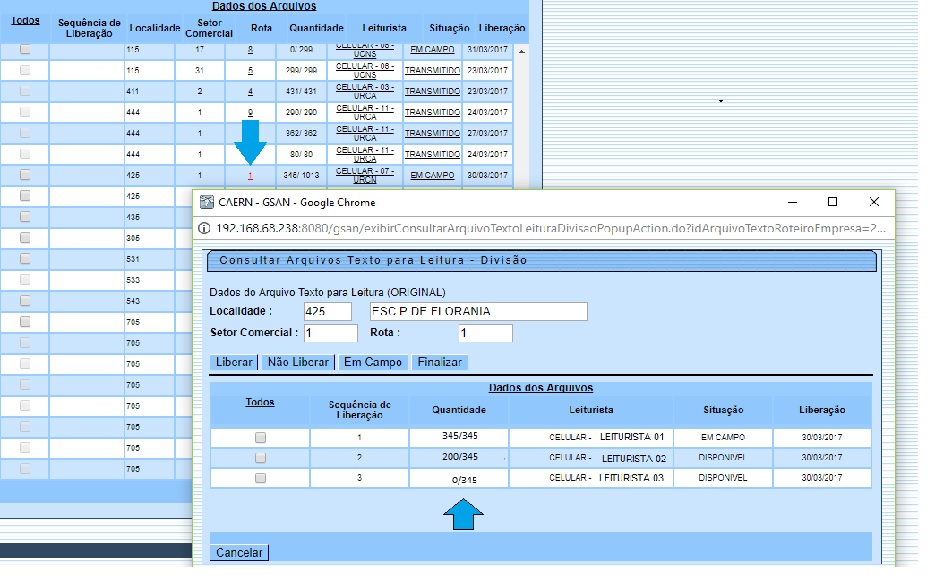Check the box for Sequência de Liberação 1 in popup

click(260, 438)
